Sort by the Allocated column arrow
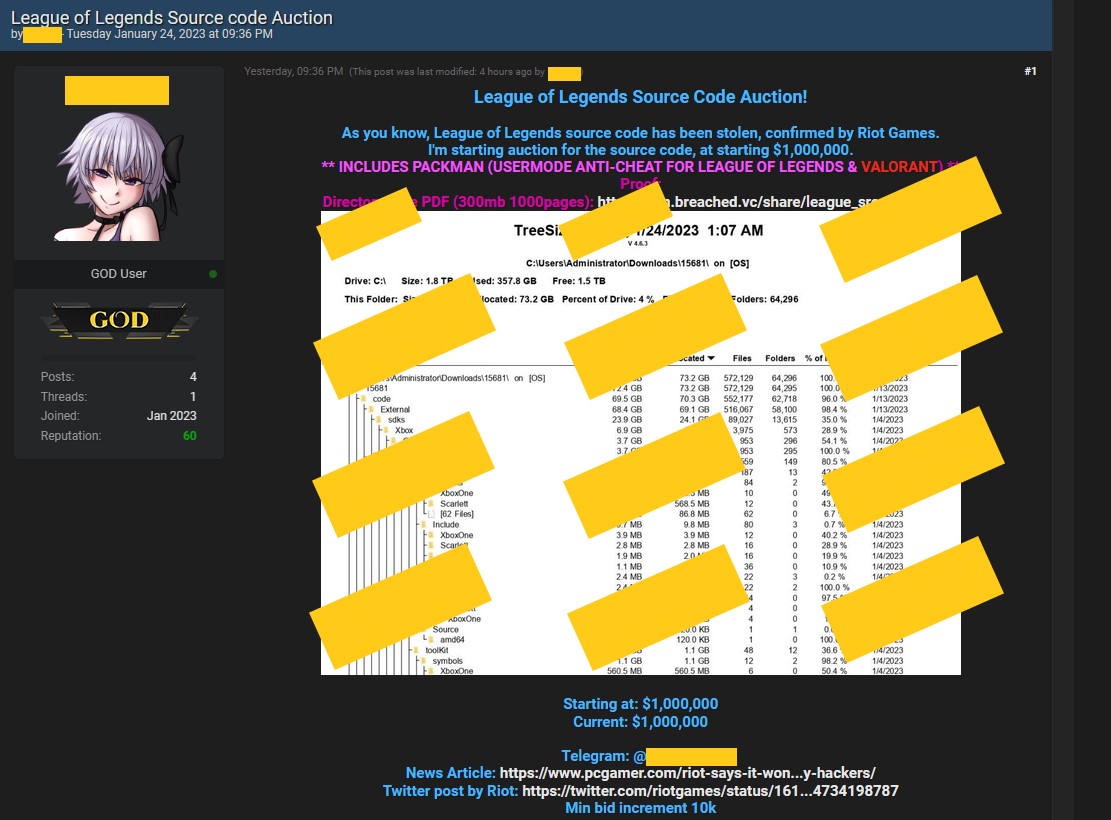Viewport: 1111px width, 820px height. (x=711, y=358)
